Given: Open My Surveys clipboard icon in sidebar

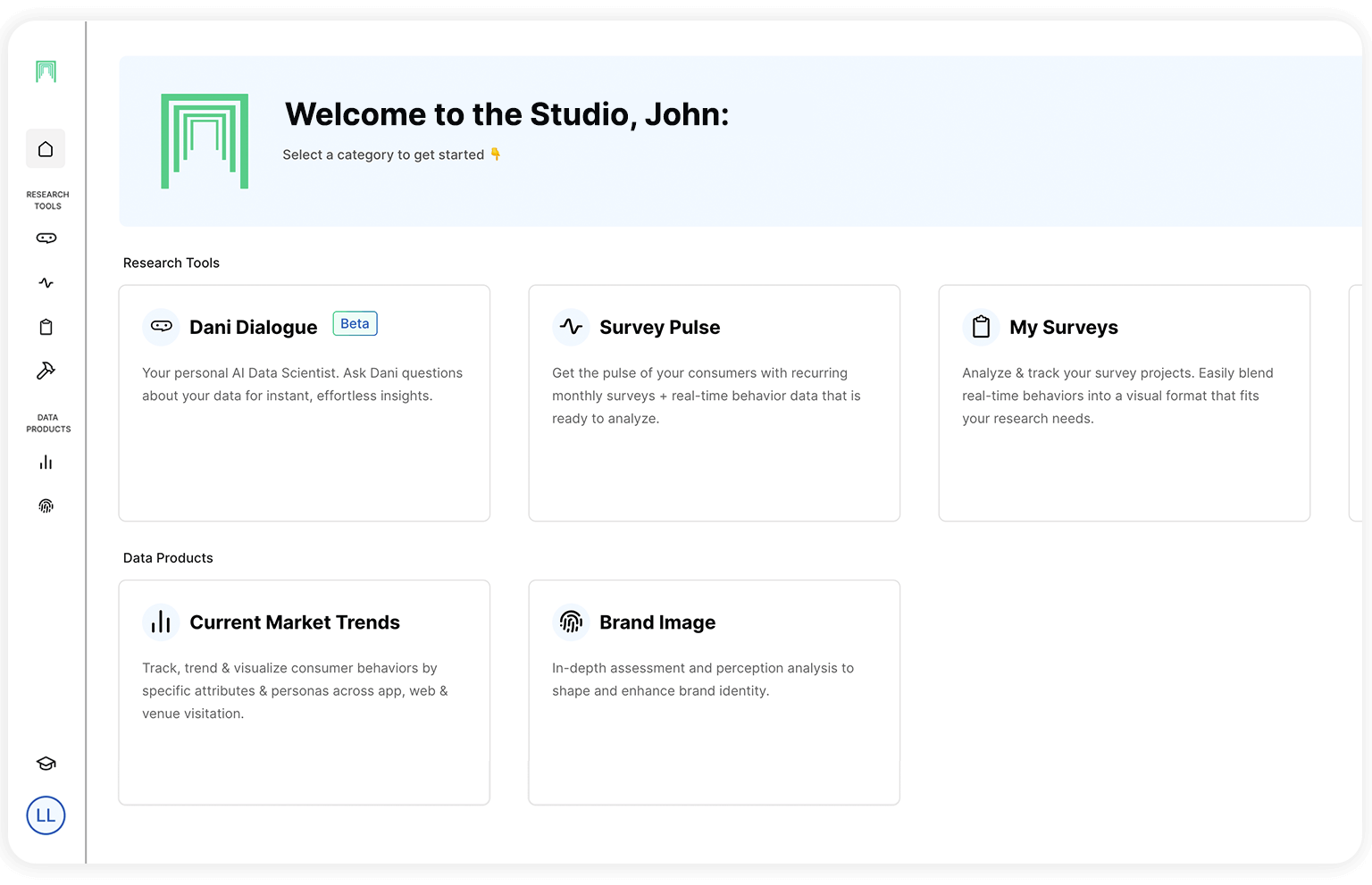Looking at the screenshot, I should (46, 327).
